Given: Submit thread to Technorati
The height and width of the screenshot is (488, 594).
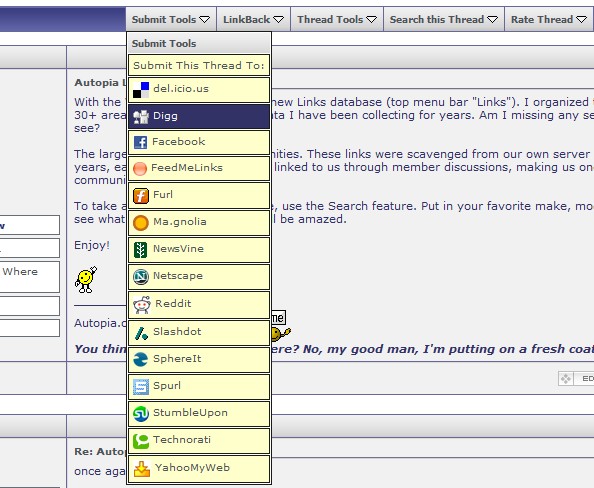Looking at the screenshot, I should (199, 441).
